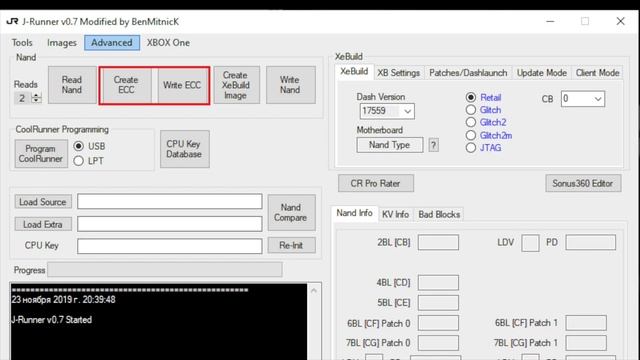Viewport: 640px width, 360px height.
Task: Select the Glitch2m radio option
Action: coord(471,135)
